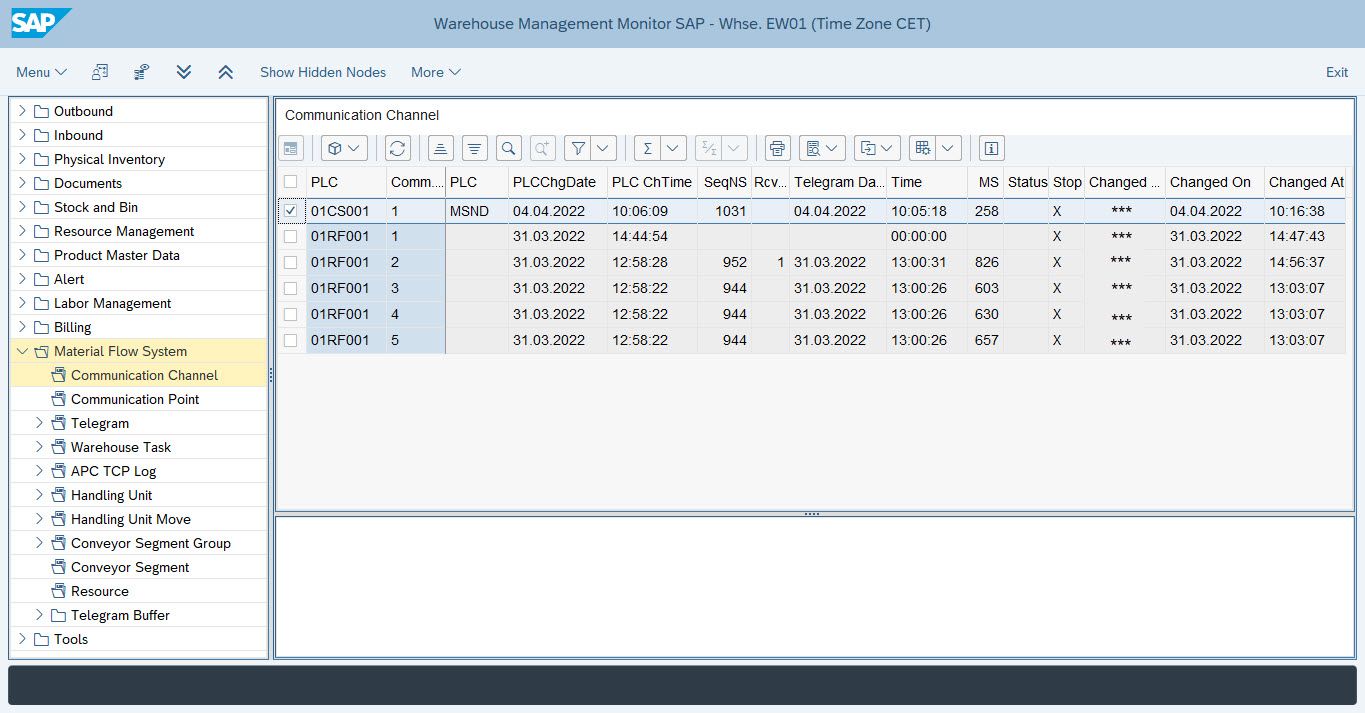The image size is (1365, 713).
Task: Check the 01RF001 channel 5 row
Action: point(290,340)
